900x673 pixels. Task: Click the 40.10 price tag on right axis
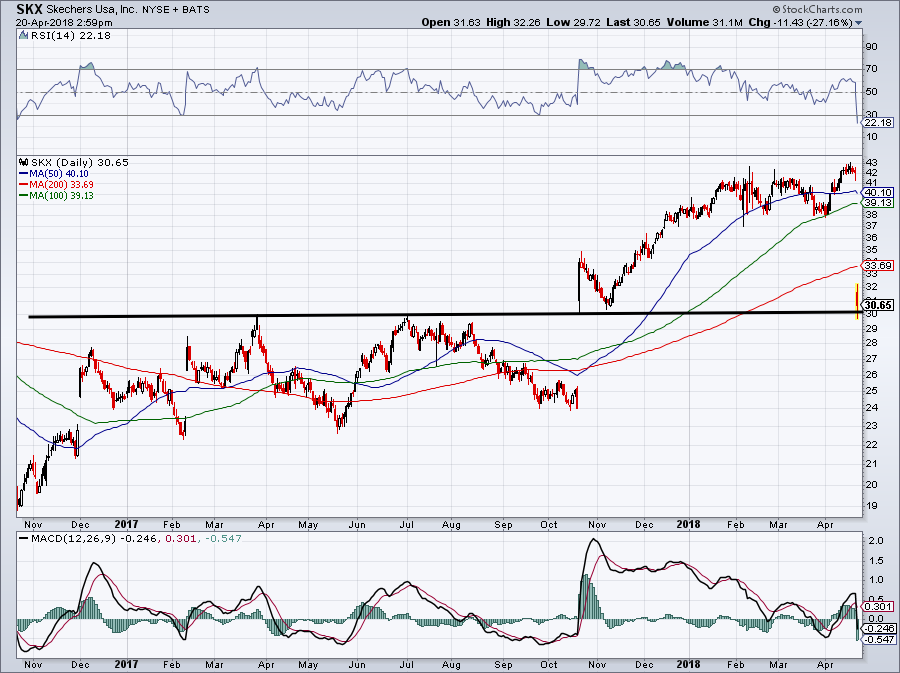(878, 192)
